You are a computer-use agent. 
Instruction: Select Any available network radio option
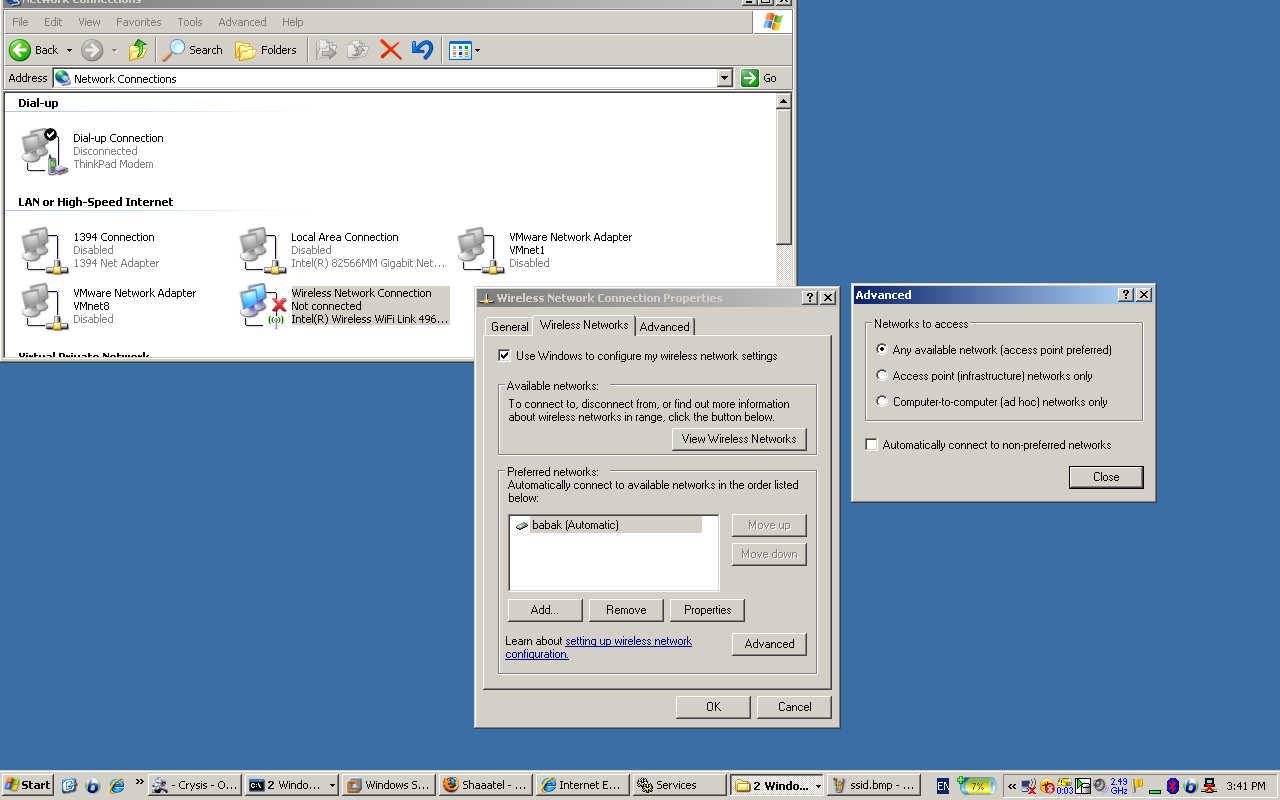pyautogui.click(x=882, y=350)
